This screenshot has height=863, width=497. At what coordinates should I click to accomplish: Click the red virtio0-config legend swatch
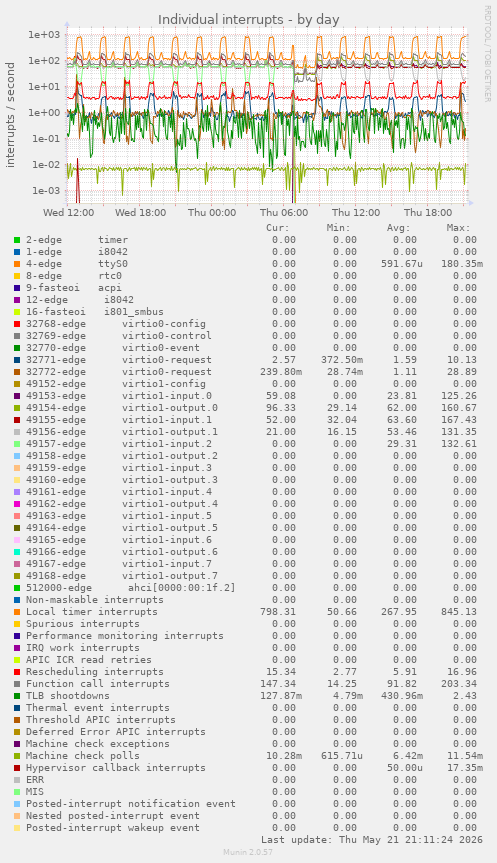17,324
